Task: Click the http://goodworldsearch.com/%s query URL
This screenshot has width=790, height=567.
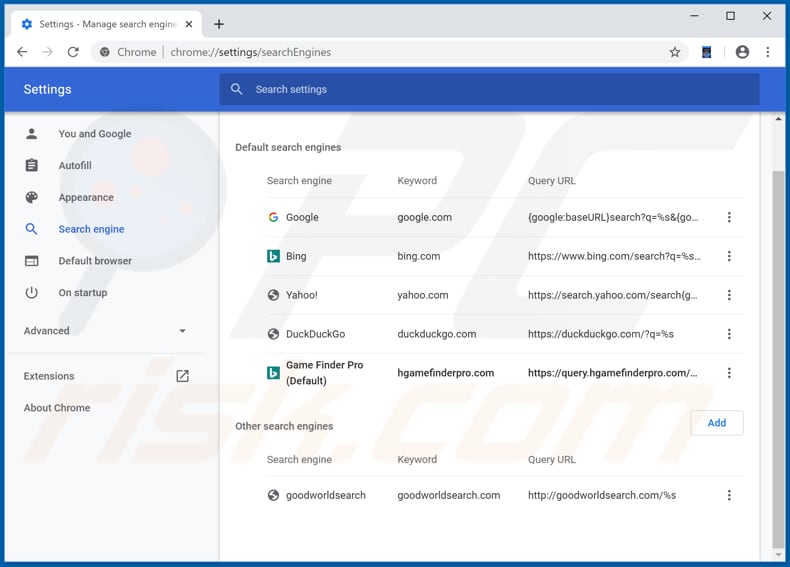Action: (x=602, y=495)
